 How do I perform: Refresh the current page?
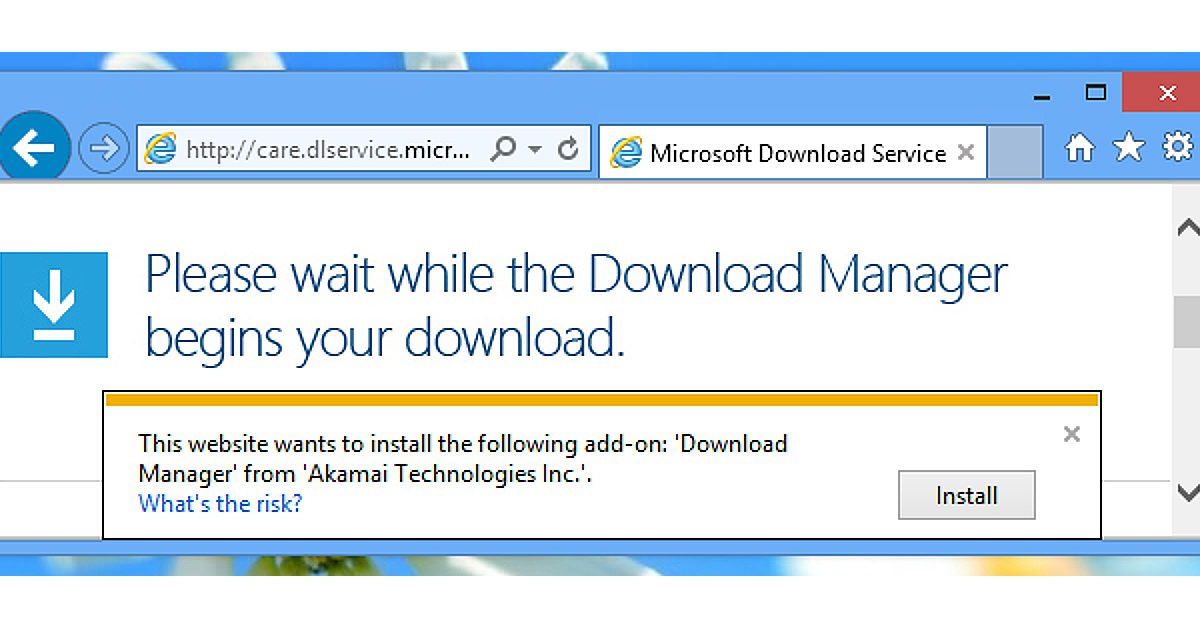pyautogui.click(x=567, y=147)
